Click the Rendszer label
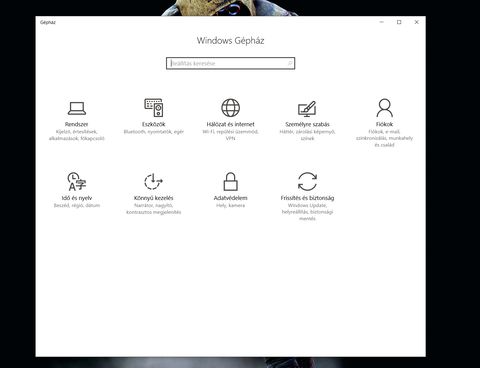Viewport: 480px width, 368px height. tap(77, 124)
